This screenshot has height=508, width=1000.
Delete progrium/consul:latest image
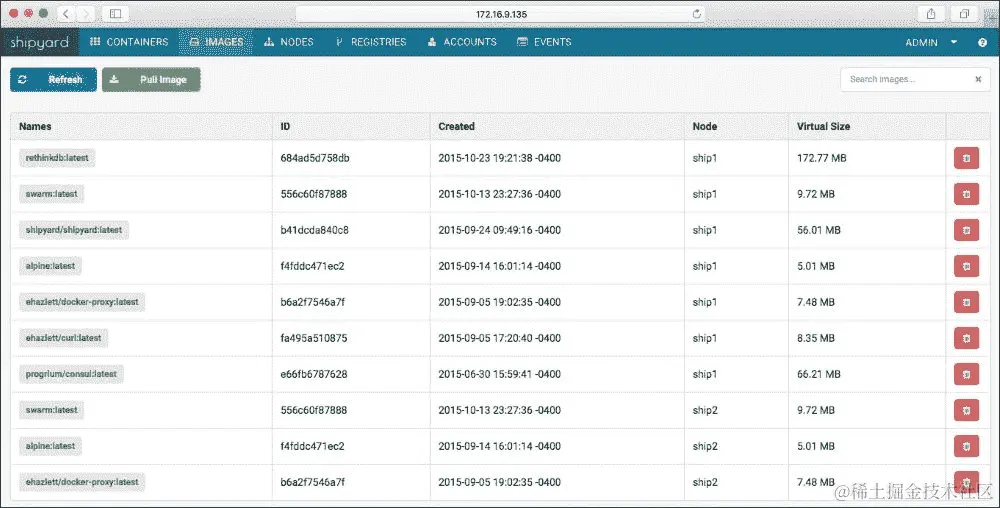click(x=966, y=374)
